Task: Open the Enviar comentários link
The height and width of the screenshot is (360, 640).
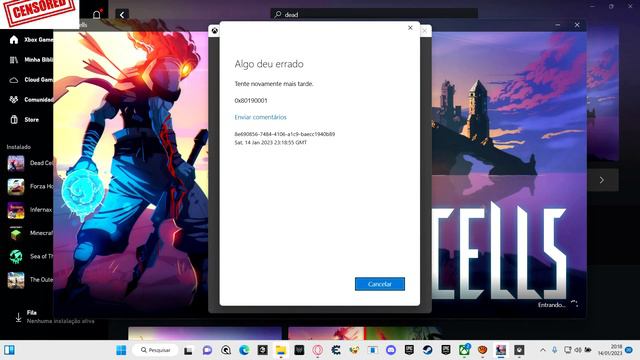Action: [260, 117]
